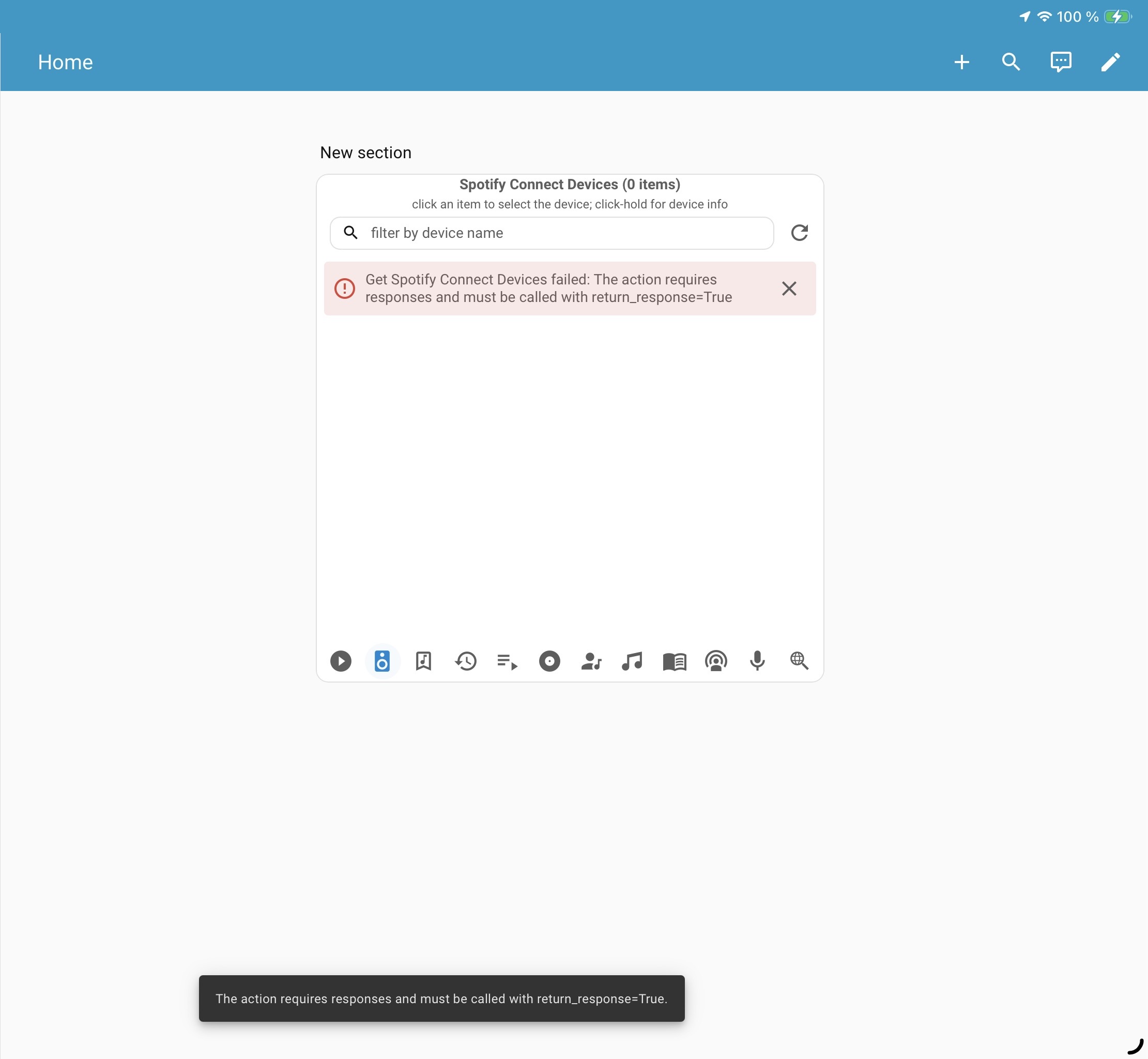1148x1059 pixels.
Task: Select the Devices speaker icon
Action: (382, 661)
